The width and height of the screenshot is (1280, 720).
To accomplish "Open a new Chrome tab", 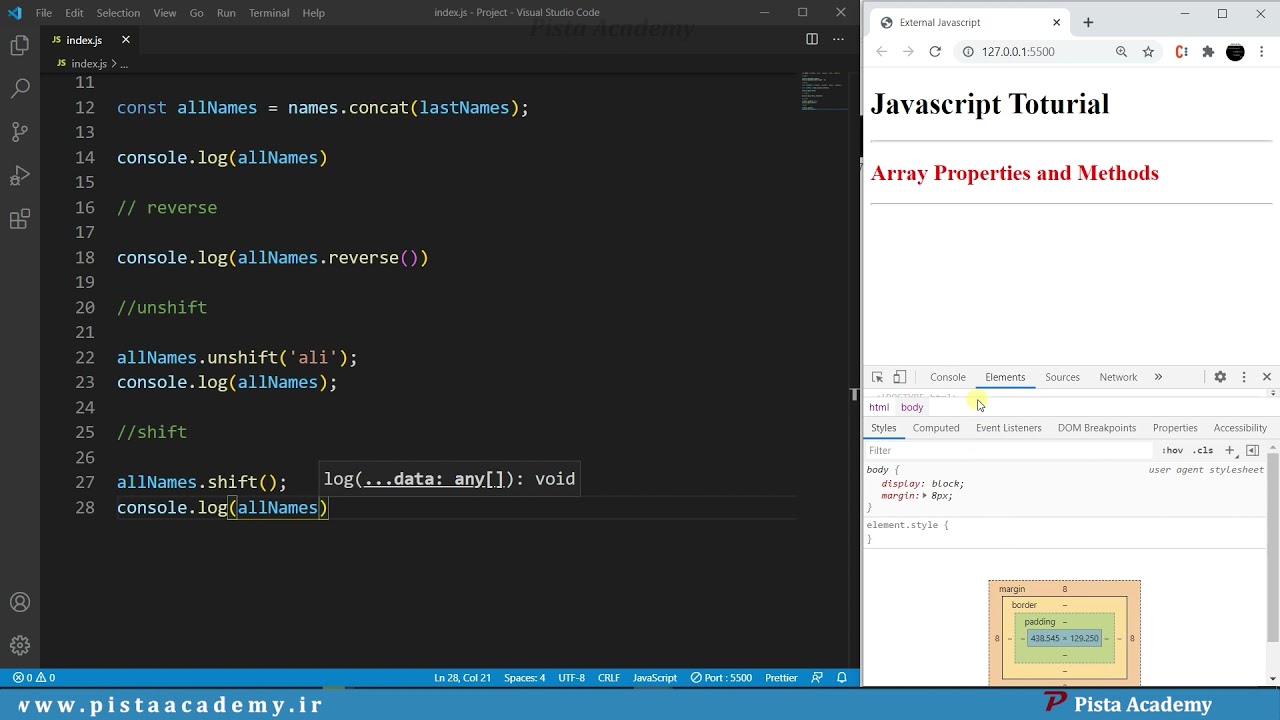I will [x=1088, y=22].
